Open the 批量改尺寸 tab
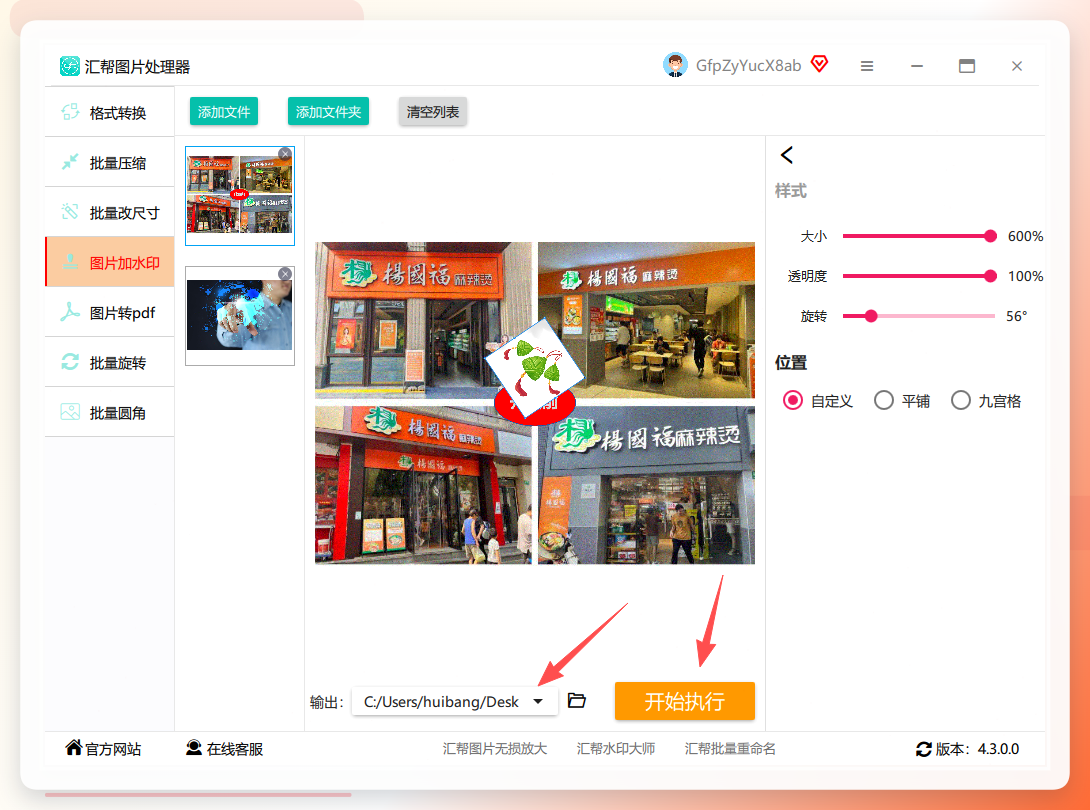Viewport: 1090px width, 810px height. [109, 212]
